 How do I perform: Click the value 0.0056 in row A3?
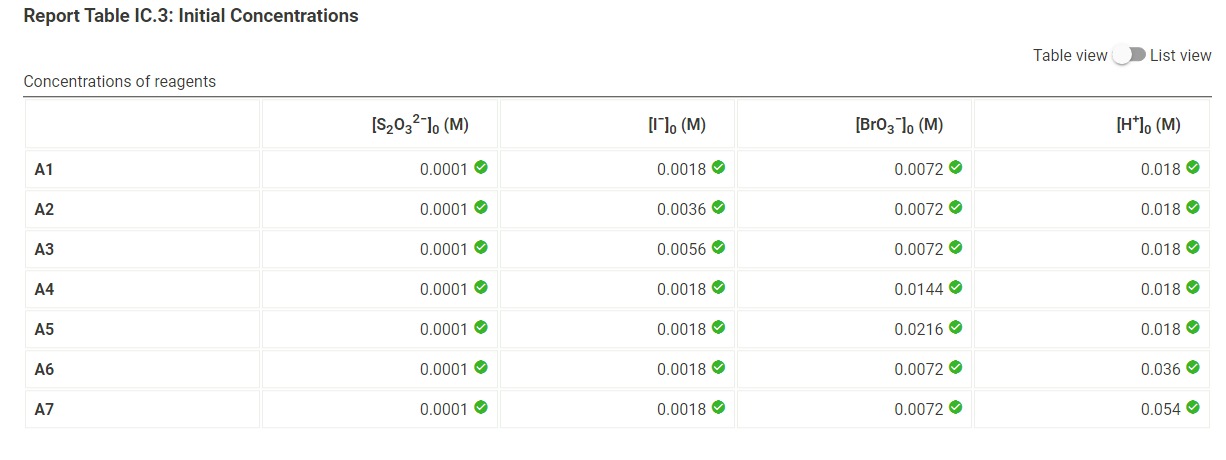pyautogui.click(x=681, y=250)
